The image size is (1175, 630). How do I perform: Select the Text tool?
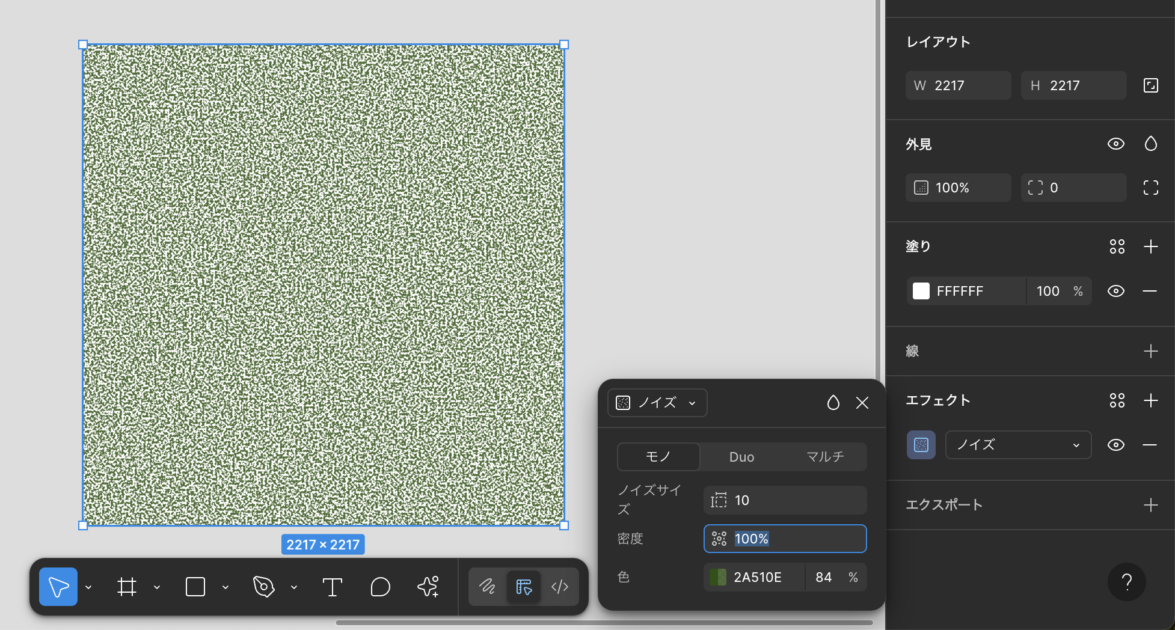pos(332,587)
